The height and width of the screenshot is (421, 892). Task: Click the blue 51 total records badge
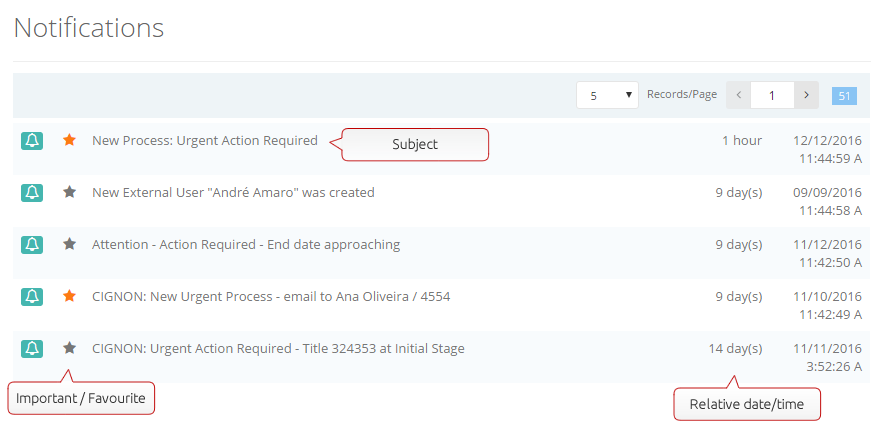(844, 96)
